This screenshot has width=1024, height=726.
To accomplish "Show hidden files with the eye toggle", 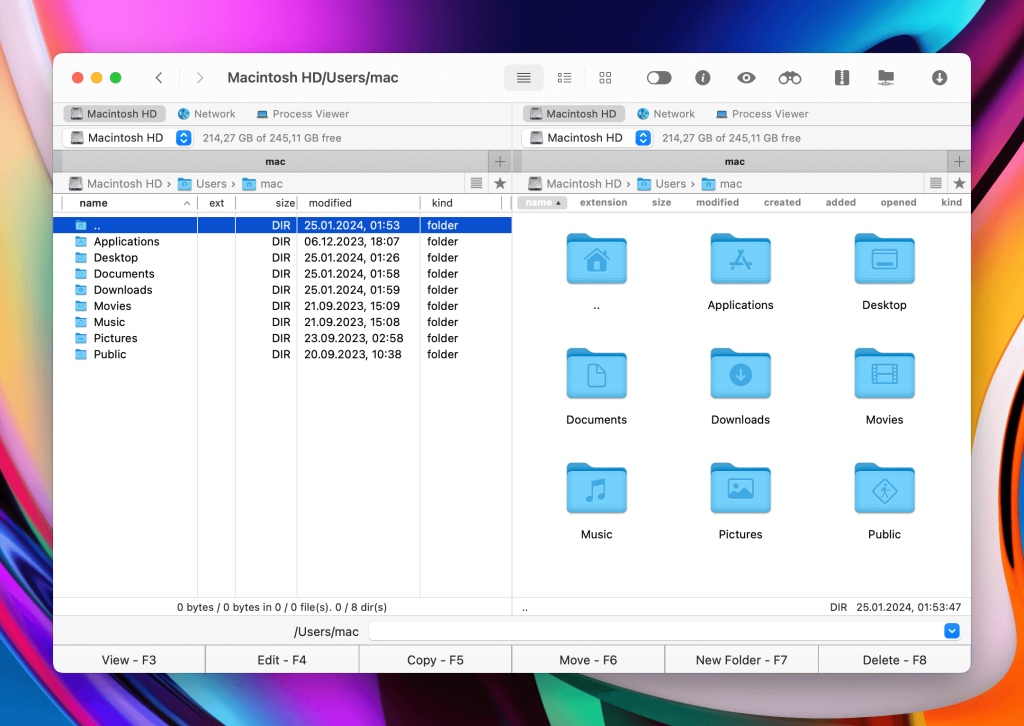I will click(746, 77).
